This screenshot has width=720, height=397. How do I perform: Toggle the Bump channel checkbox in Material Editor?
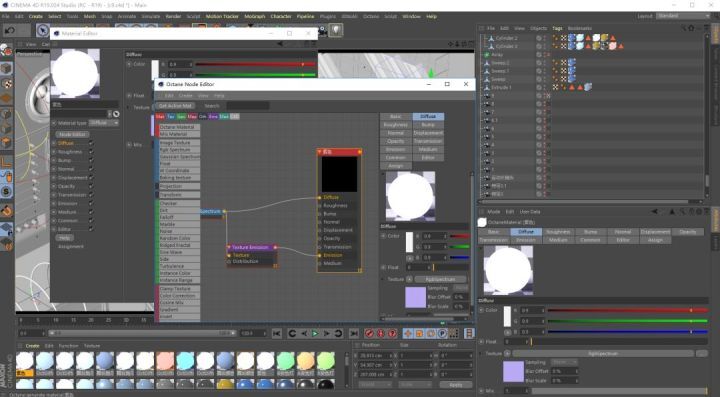(91, 161)
